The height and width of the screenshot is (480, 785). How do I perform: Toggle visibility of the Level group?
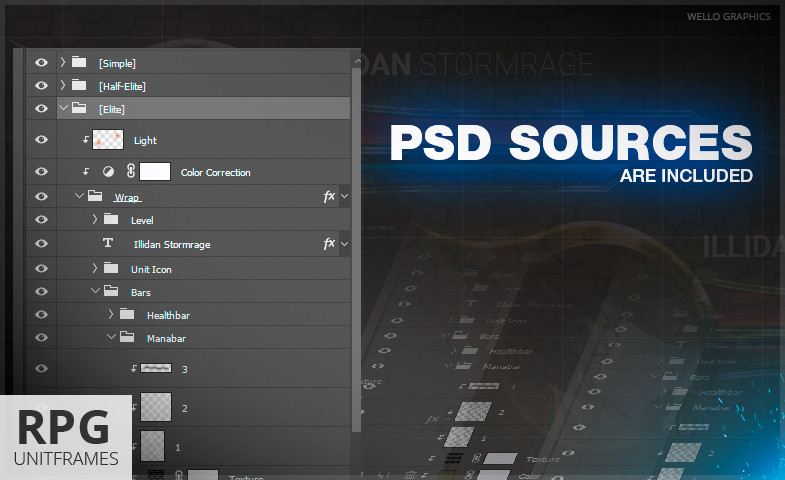pos(42,220)
